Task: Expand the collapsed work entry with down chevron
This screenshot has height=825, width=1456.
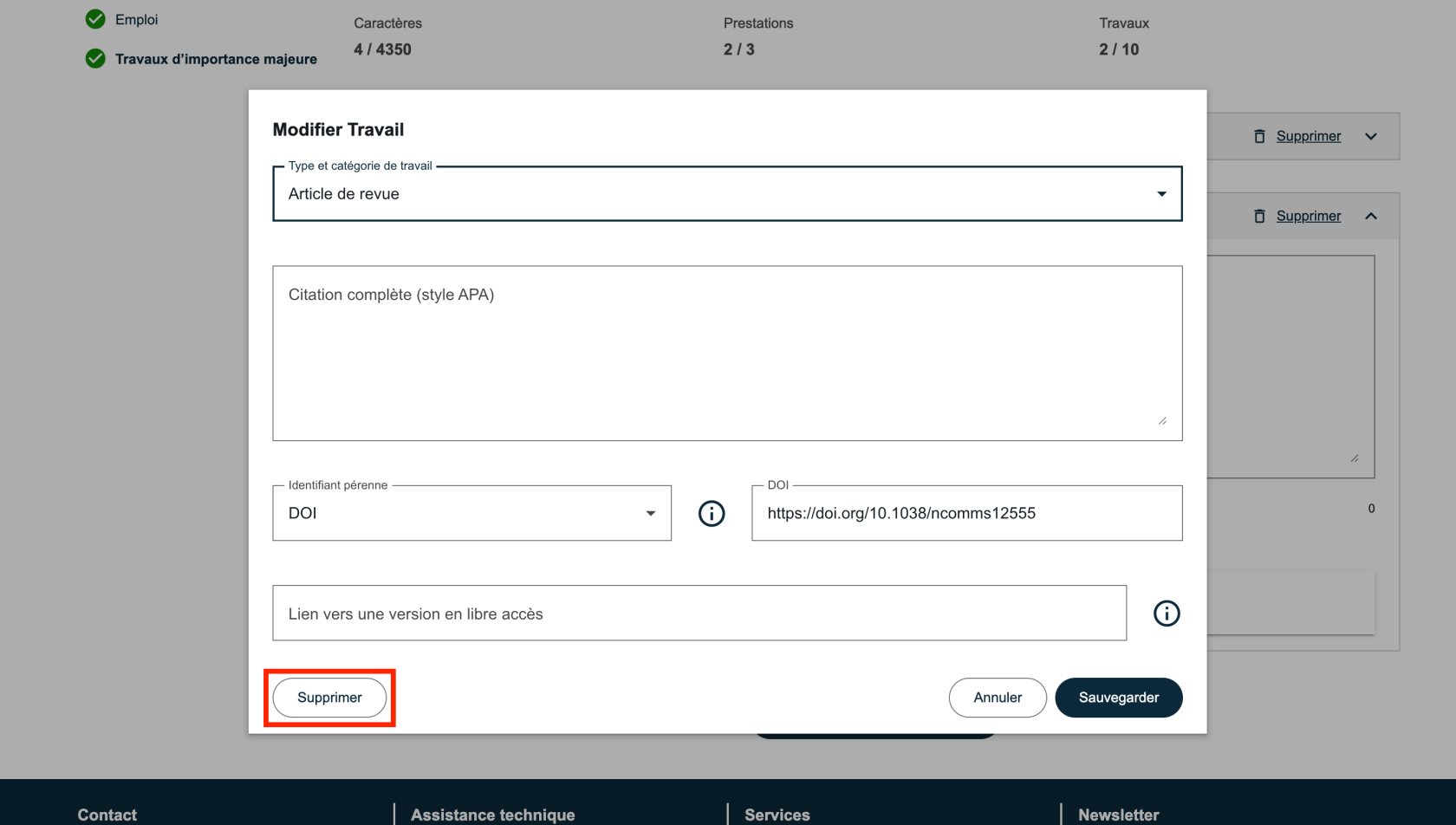Action: pyautogui.click(x=1371, y=136)
